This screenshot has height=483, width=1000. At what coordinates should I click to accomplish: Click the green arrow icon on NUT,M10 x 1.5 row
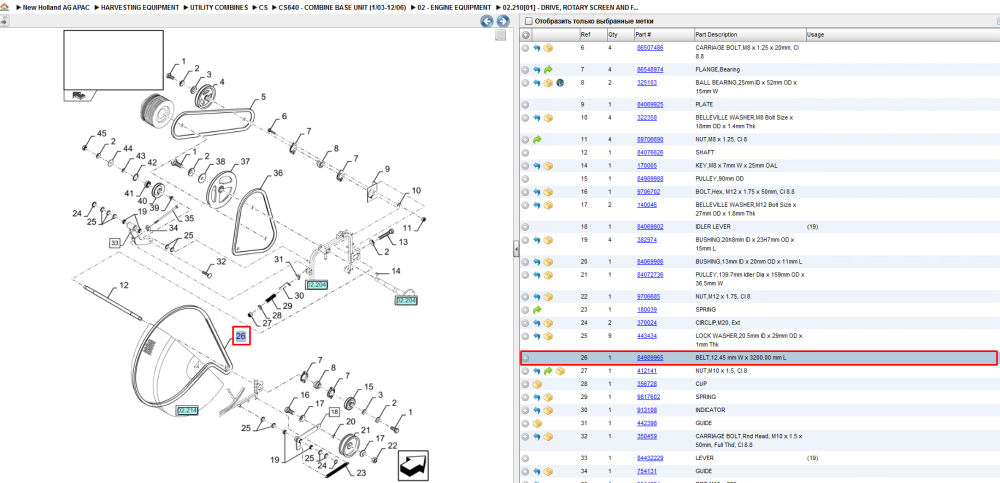click(548, 371)
